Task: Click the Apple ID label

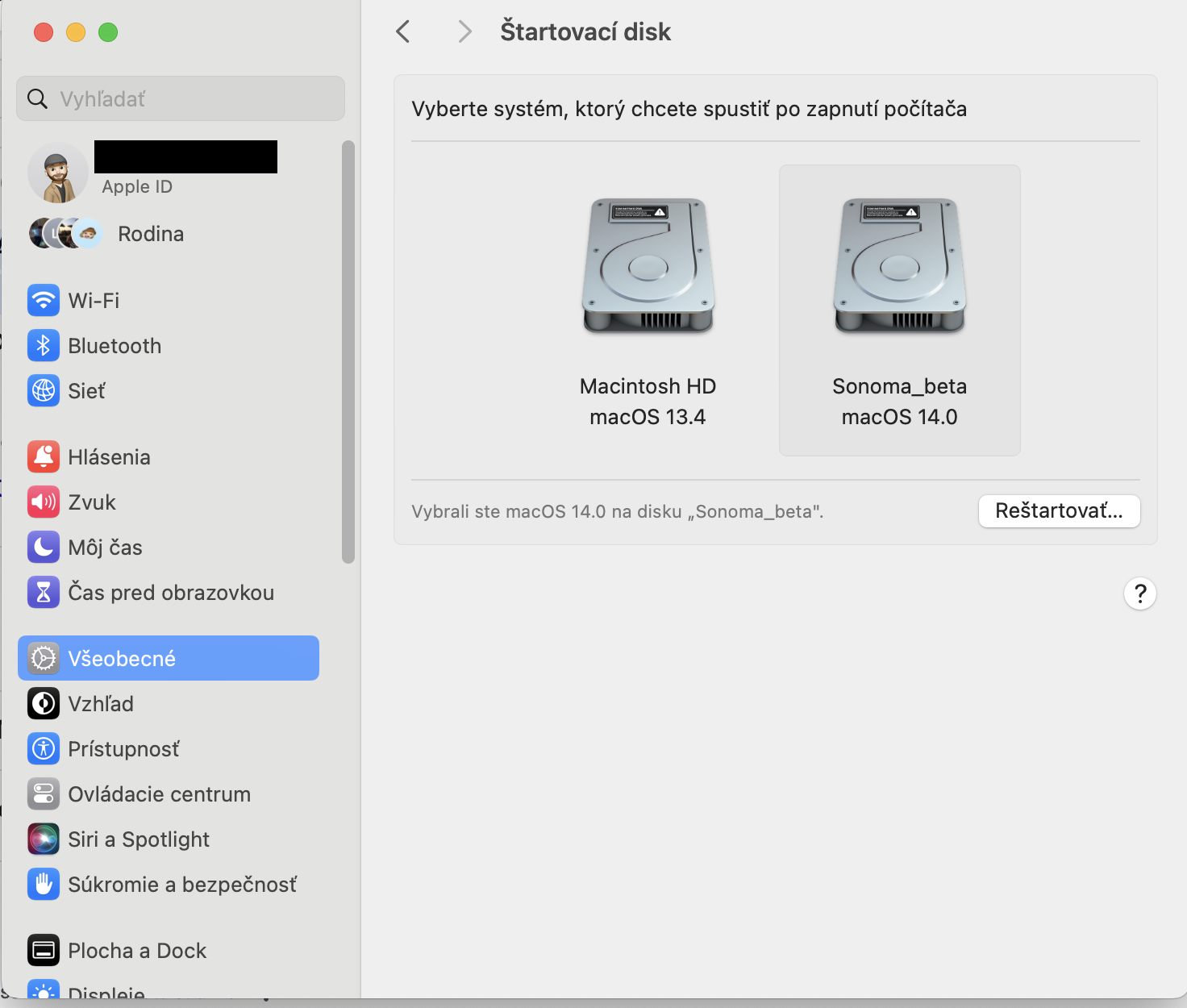Action: 137,187
